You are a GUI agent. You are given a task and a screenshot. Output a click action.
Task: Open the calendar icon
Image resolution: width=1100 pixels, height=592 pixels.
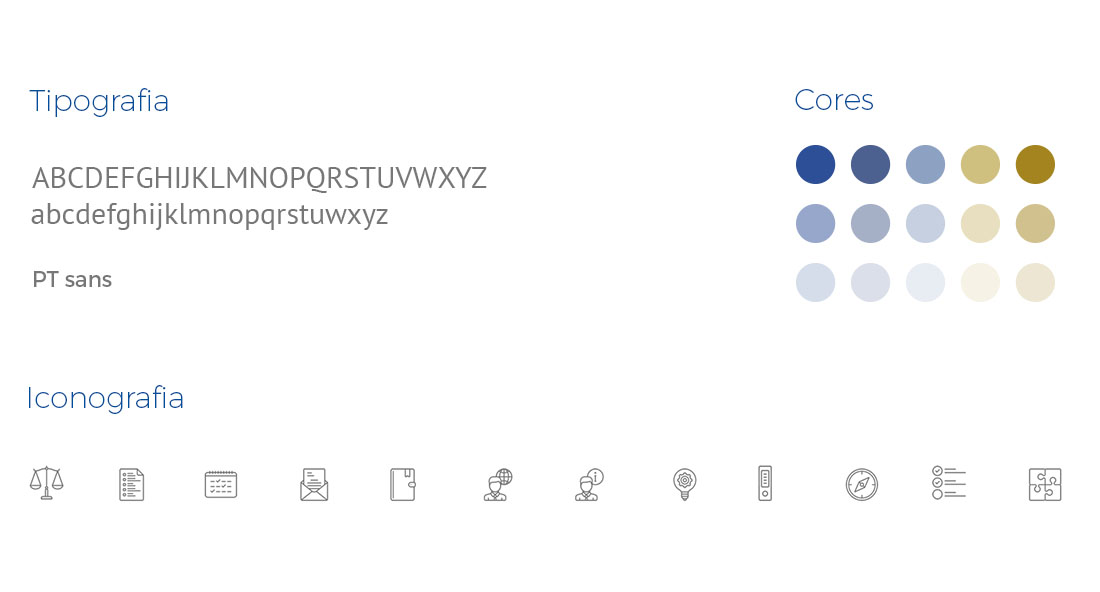pos(221,484)
